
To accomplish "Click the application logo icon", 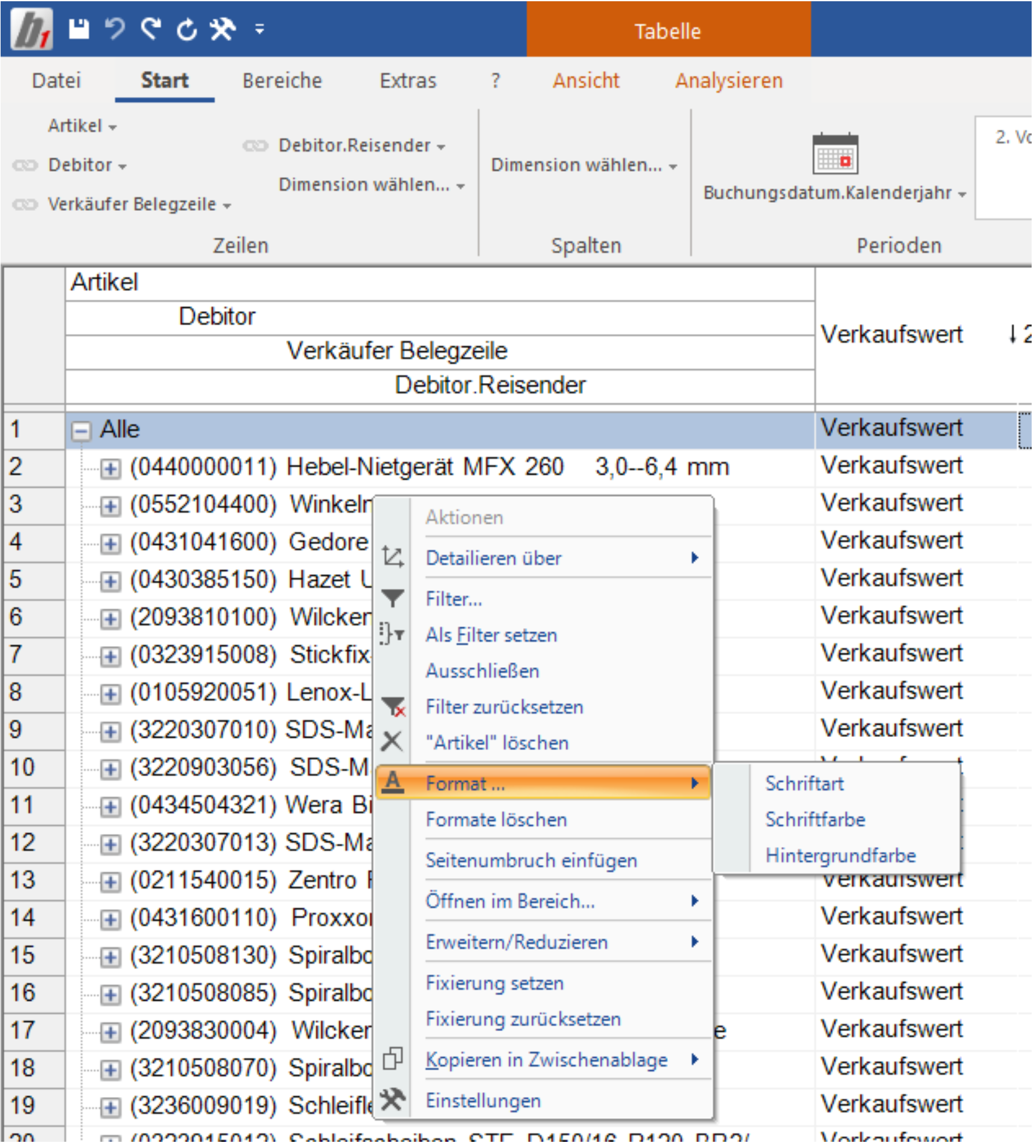I will [x=31, y=29].
